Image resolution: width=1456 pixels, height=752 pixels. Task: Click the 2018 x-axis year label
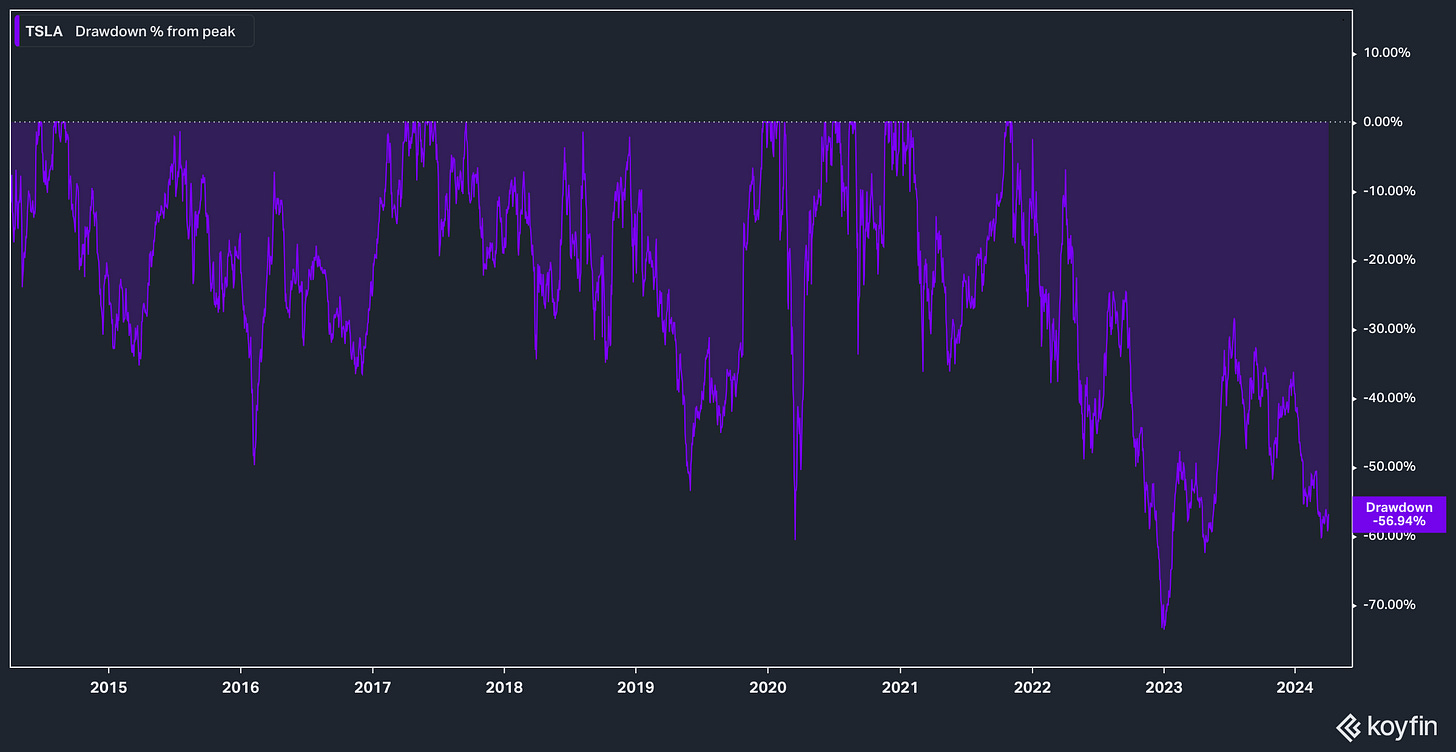tap(504, 687)
